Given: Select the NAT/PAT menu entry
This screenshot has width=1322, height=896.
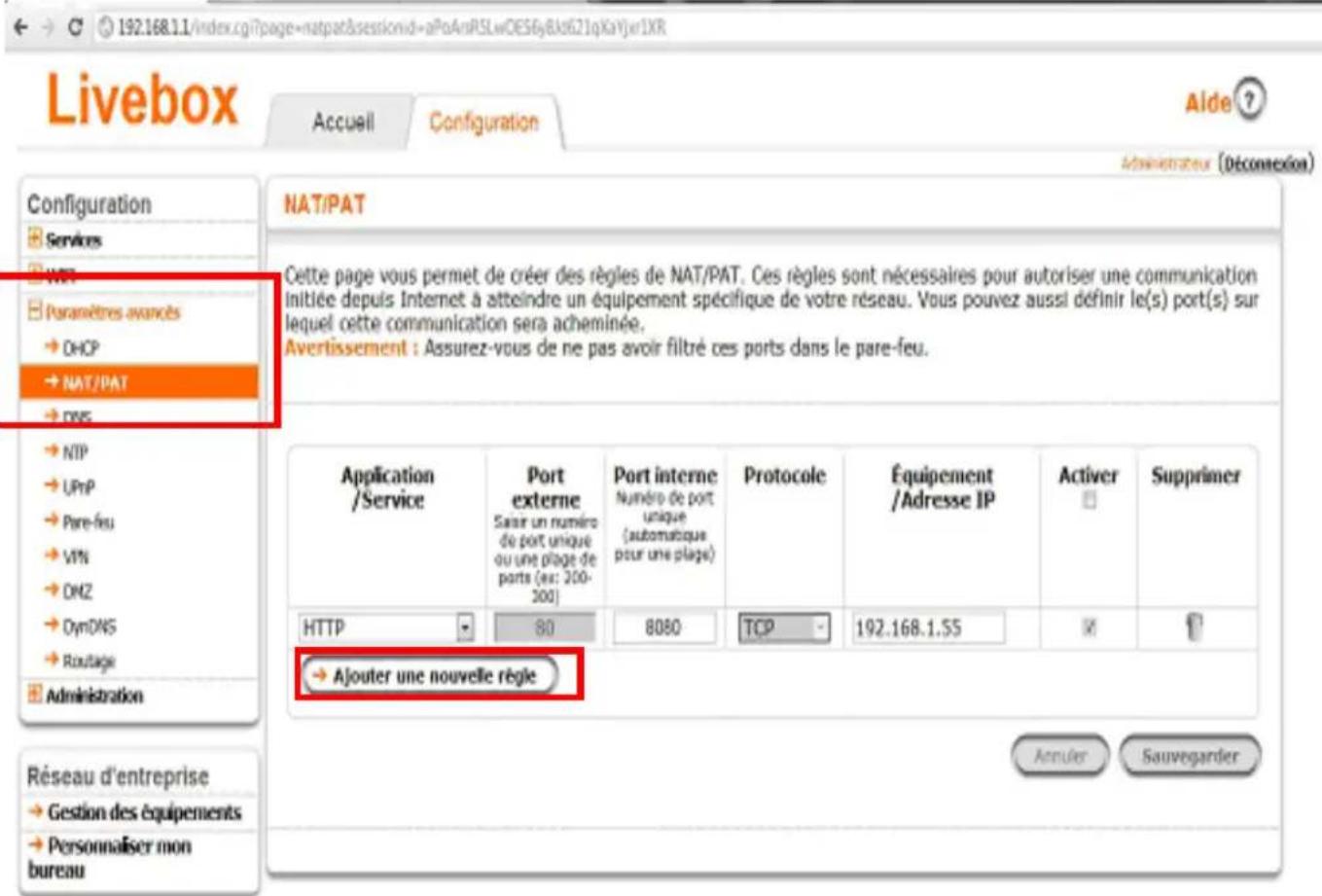Looking at the screenshot, I should click(x=139, y=382).
